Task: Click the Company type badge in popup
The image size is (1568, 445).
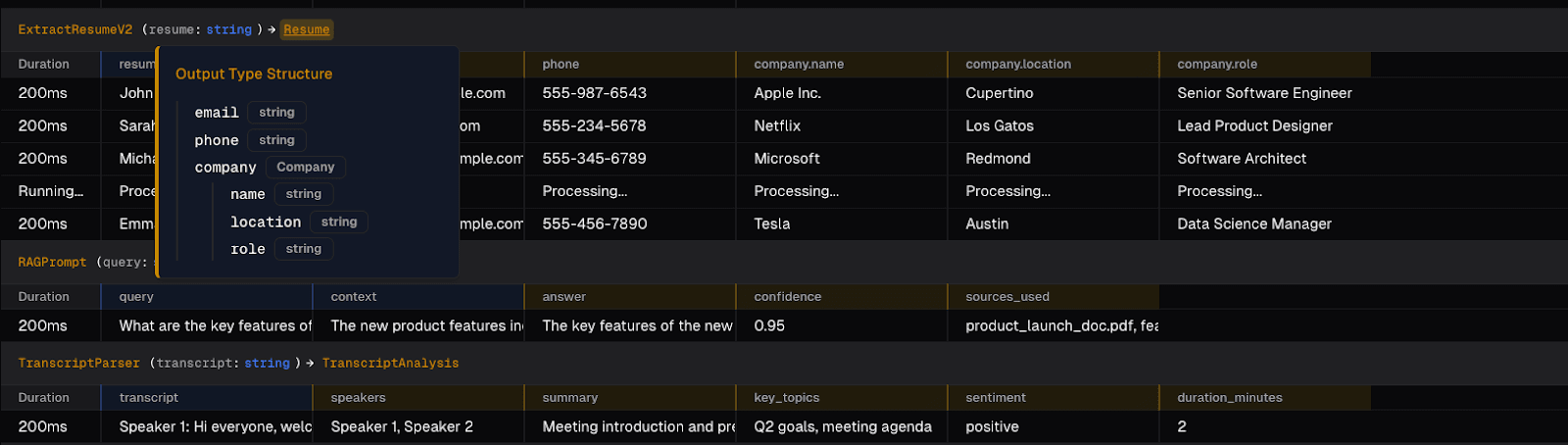Action: pyautogui.click(x=305, y=167)
